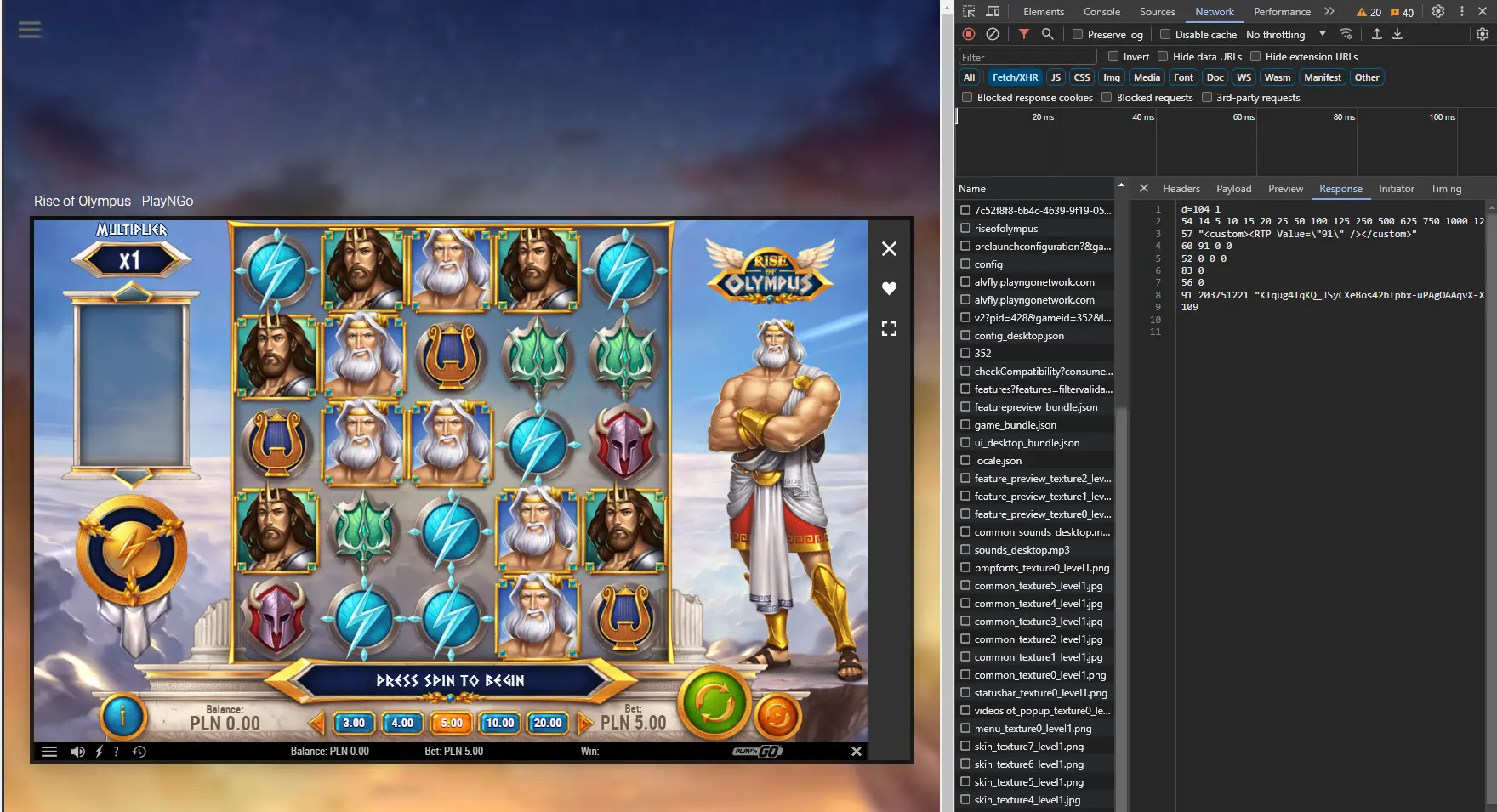This screenshot has height=812, width=1497.
Task: Show more DevTools tabs chevron
Action: (1329, 12)
